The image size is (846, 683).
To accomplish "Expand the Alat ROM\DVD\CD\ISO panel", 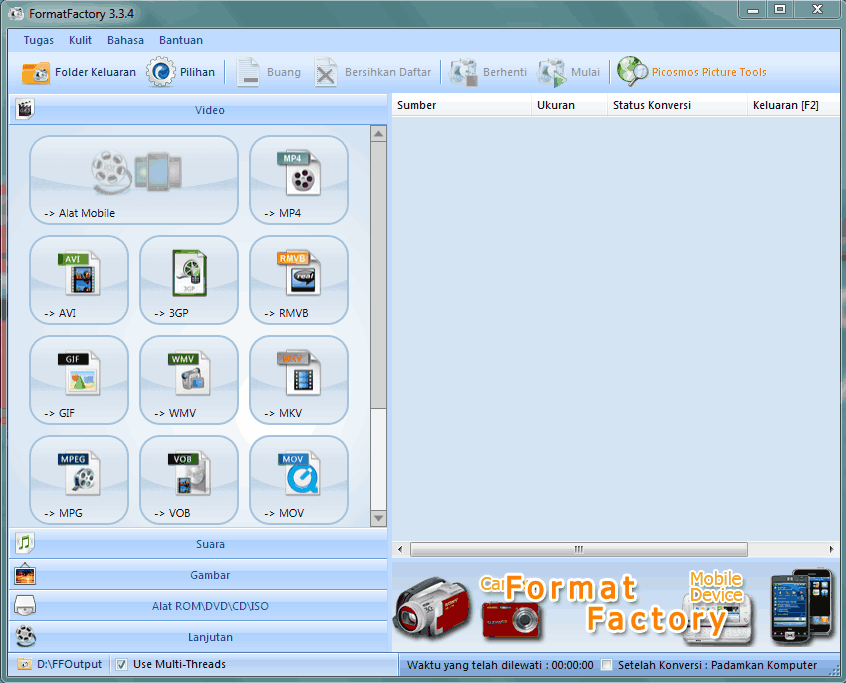I will click(198, 605).
